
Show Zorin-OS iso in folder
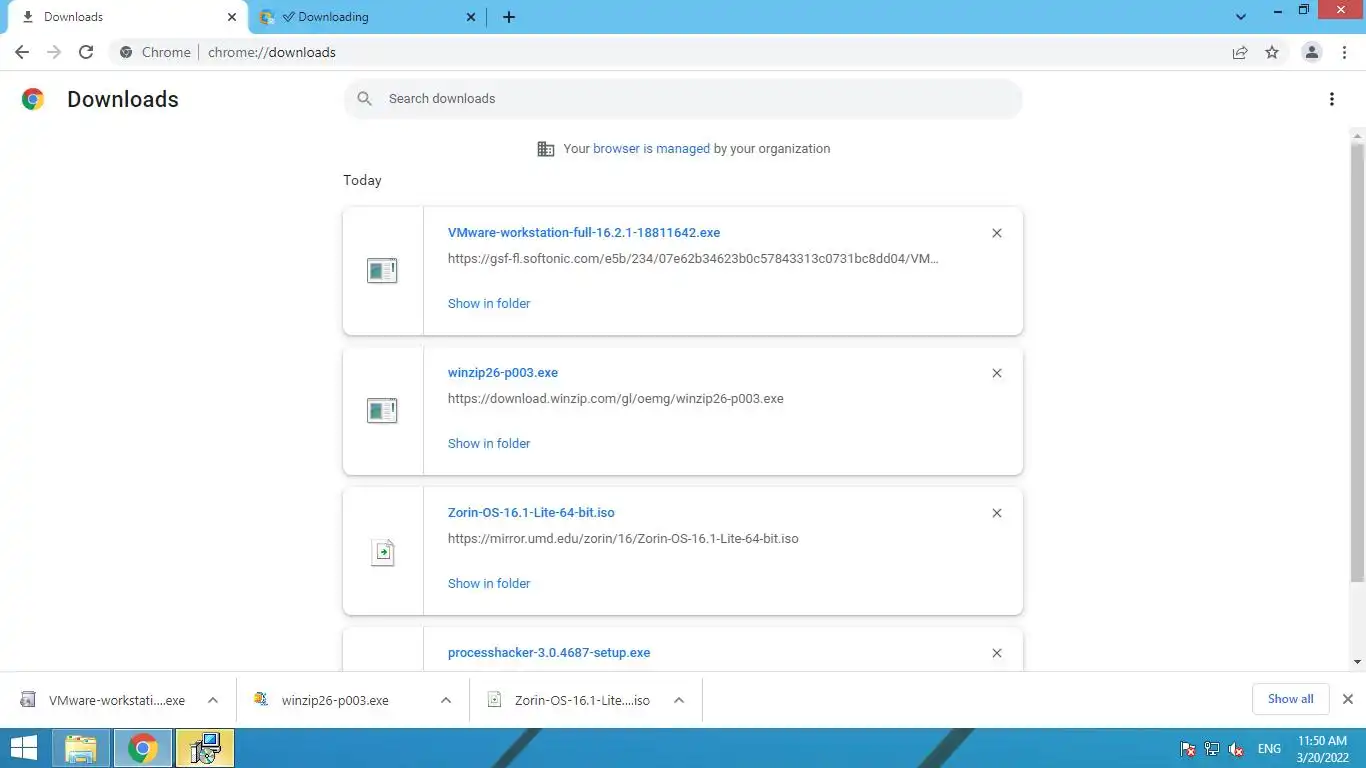click(489, 583)
